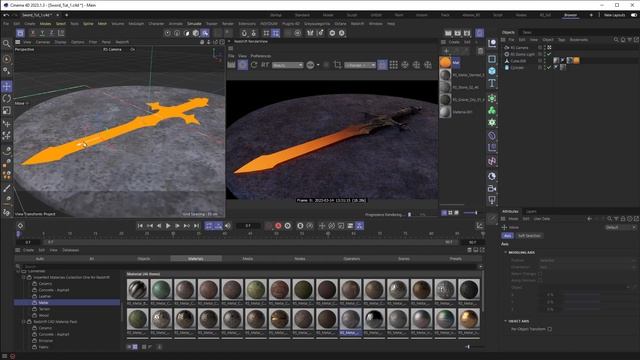Image resolution: width=640 pixels, height=360 pixels.
Task: Click the red record keyframe button
Action: [278, 226]
